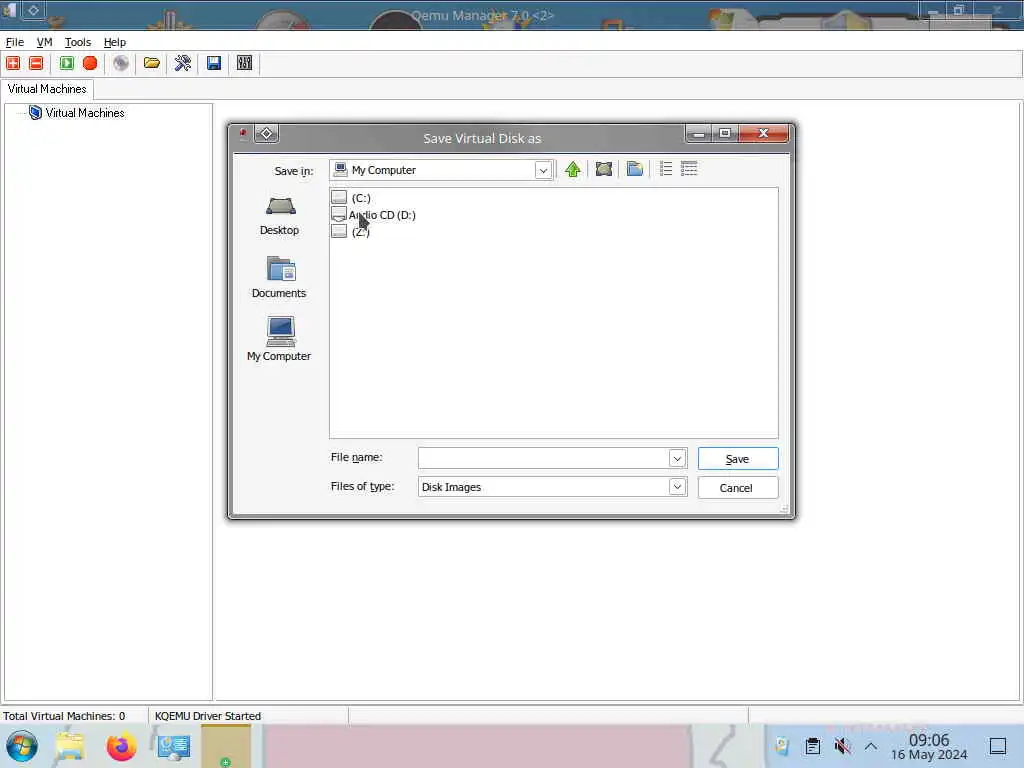Click the computer settings taskbar icon
This screenshot has width=1024, height=768.
(174, 746)
